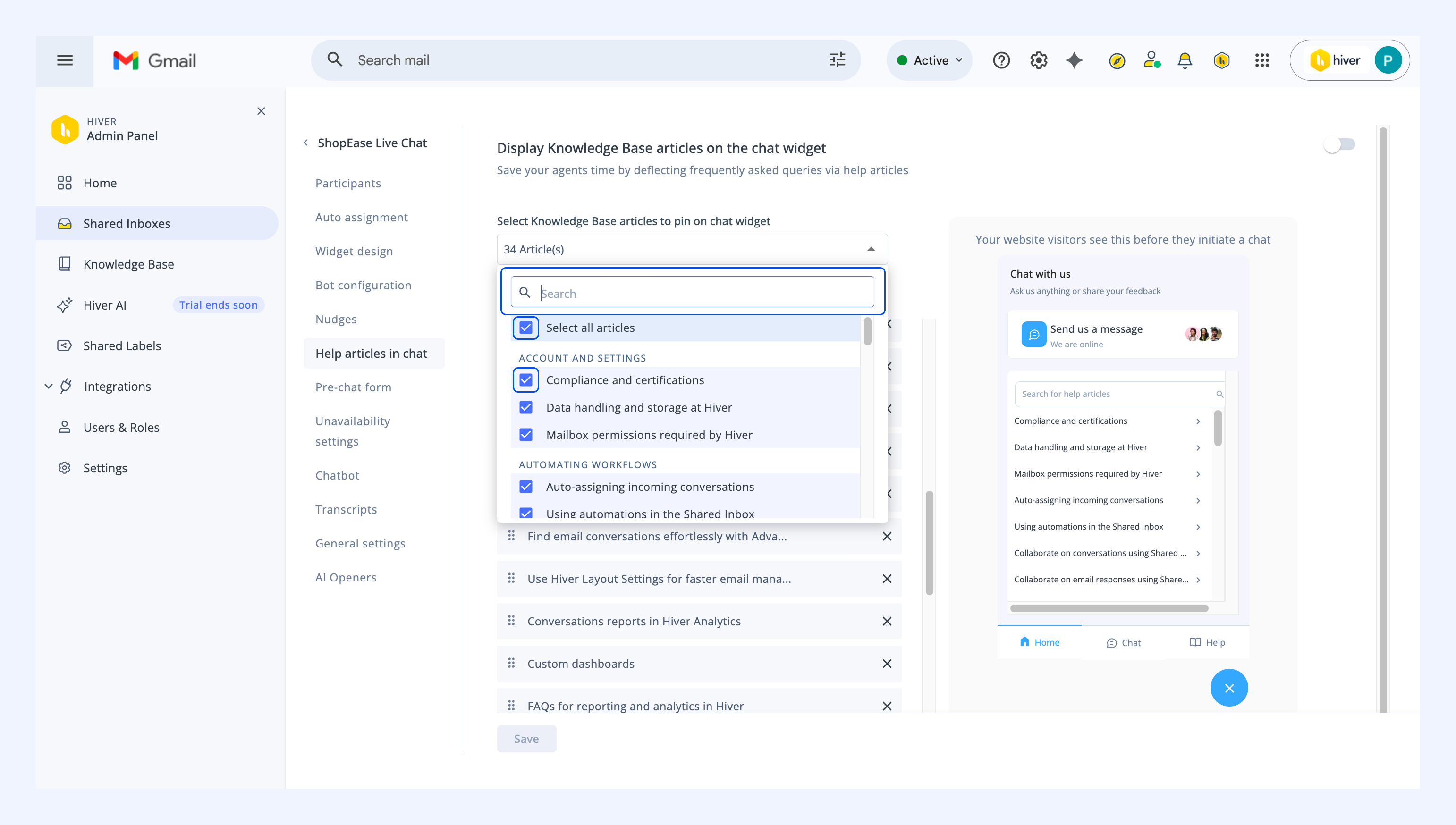Image resolution: width=1456 pixels, height=825 pixels.
Task: Remove 'Custom dashboards' article
Action: tap(887, 664)
